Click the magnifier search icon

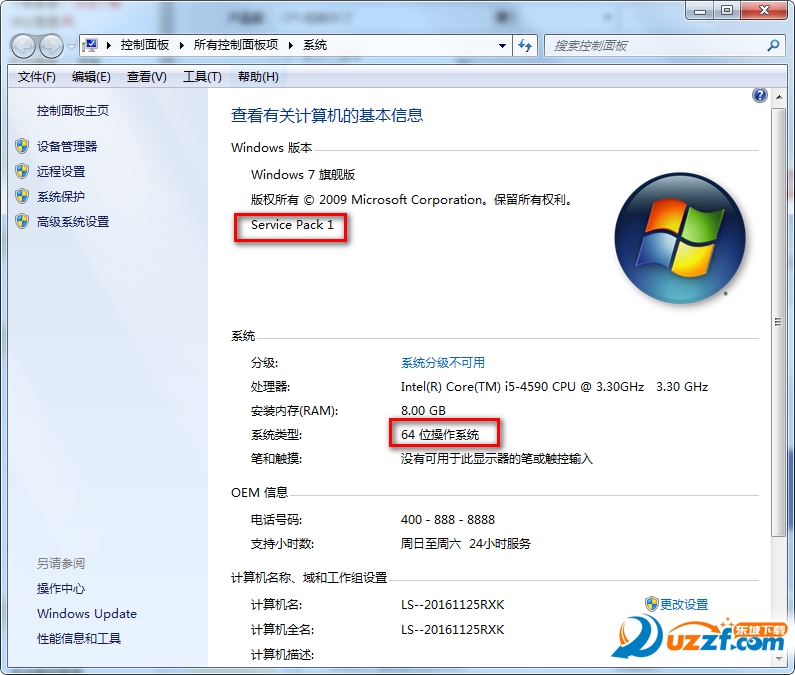coord(773,46)
